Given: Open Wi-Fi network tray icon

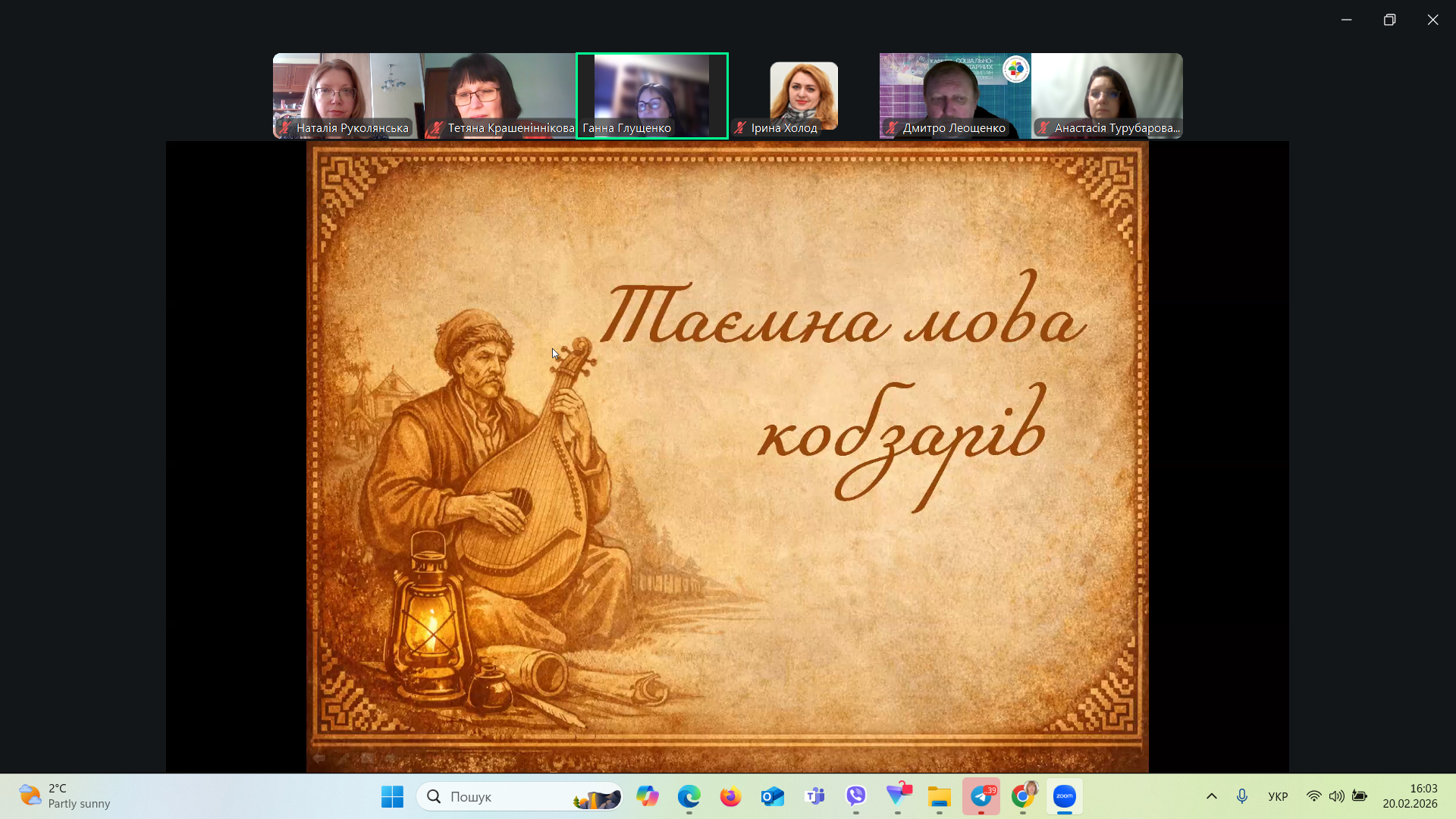Looking at the screenshot, I should point(1313,796).
